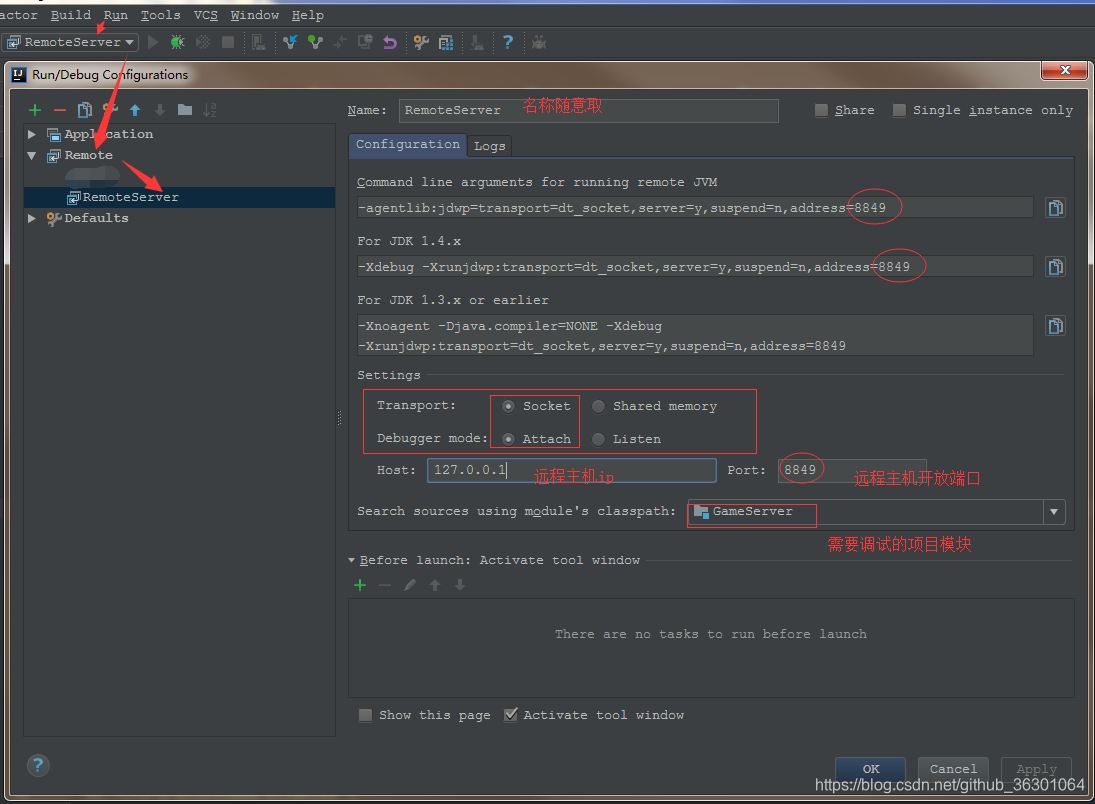Create new folder icon in configurations toolbar

[185, 110]
